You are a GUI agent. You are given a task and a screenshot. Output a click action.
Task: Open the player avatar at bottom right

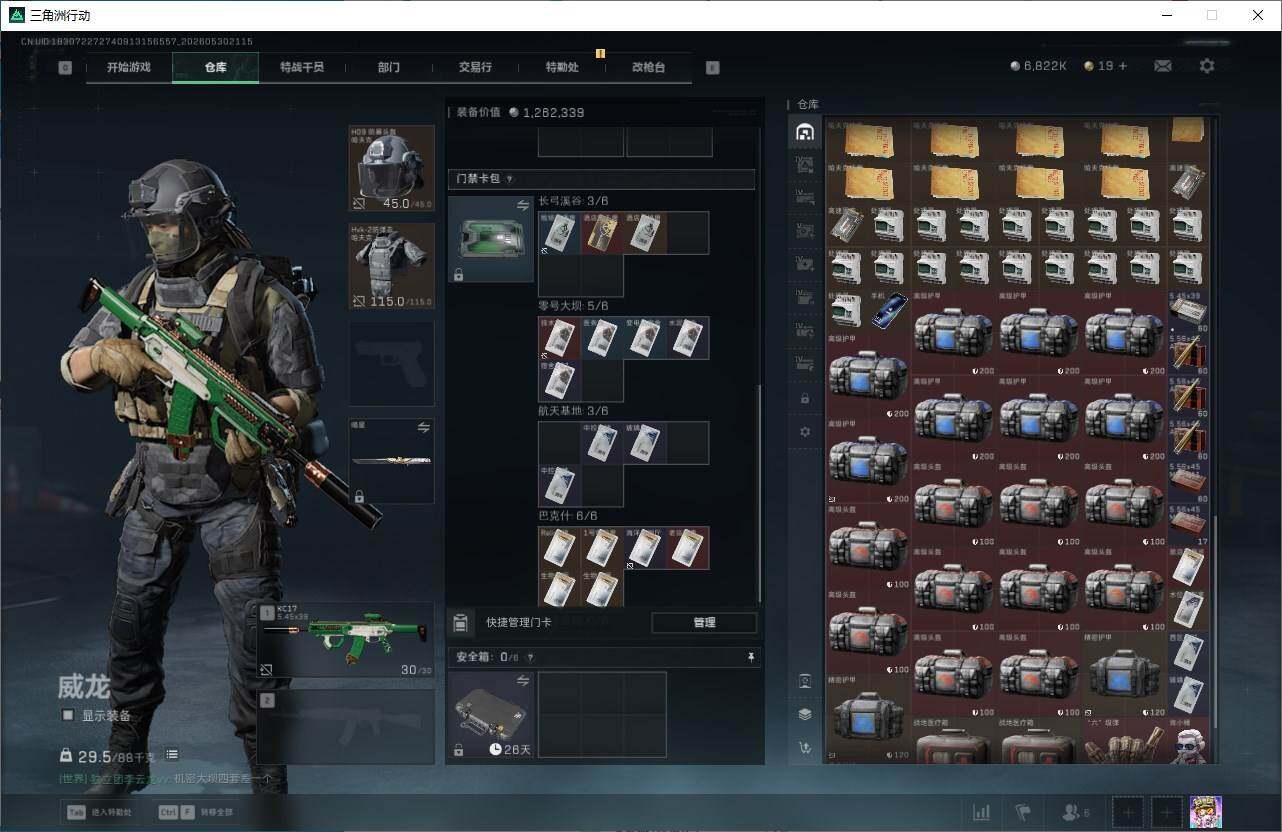1205,812
